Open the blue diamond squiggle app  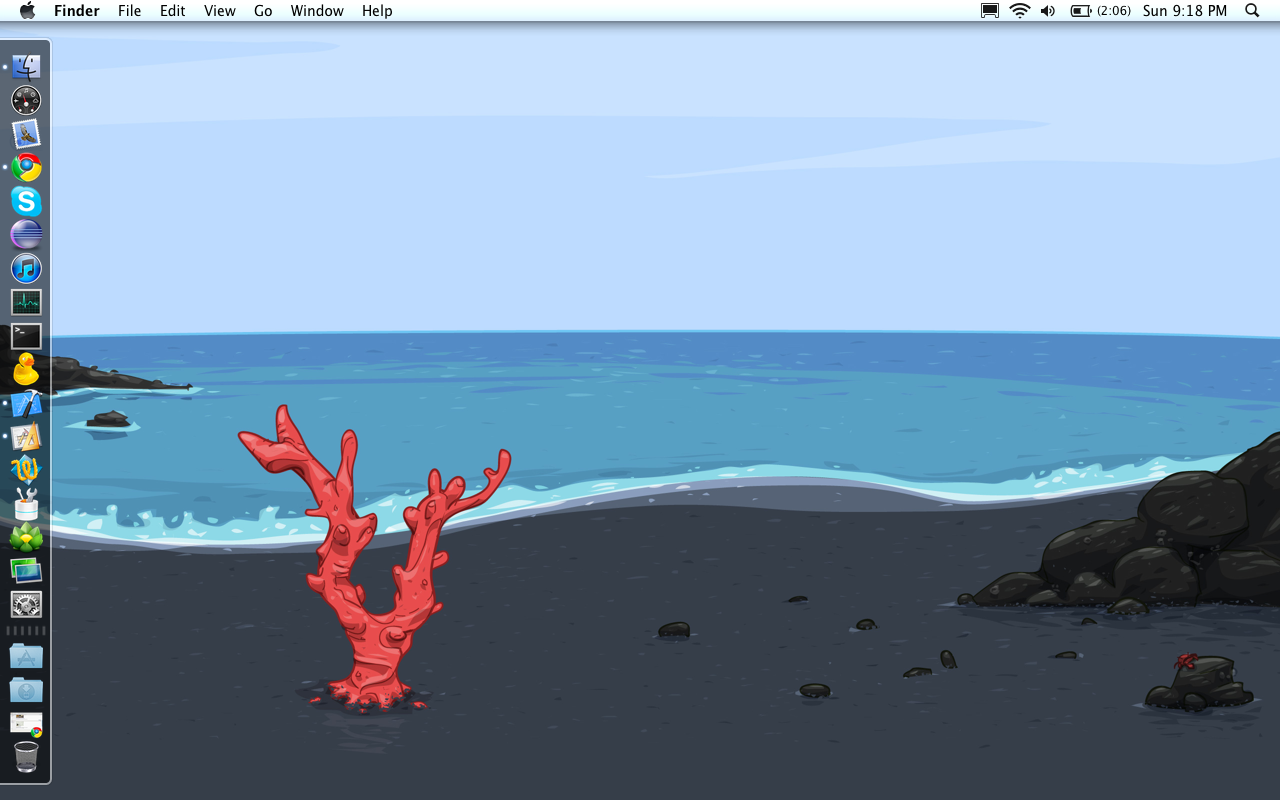click(x=26, y=470)
